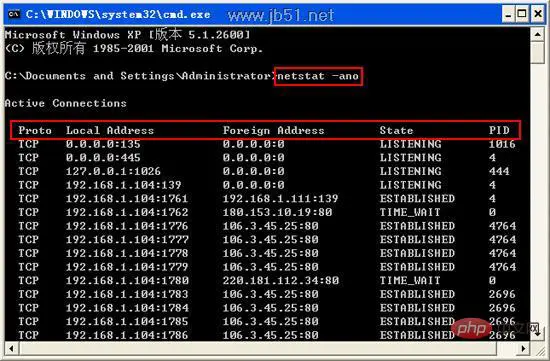Click the 127.0.0.1:1026 local address
Screen dimensions: 550x361
(113, 172)
